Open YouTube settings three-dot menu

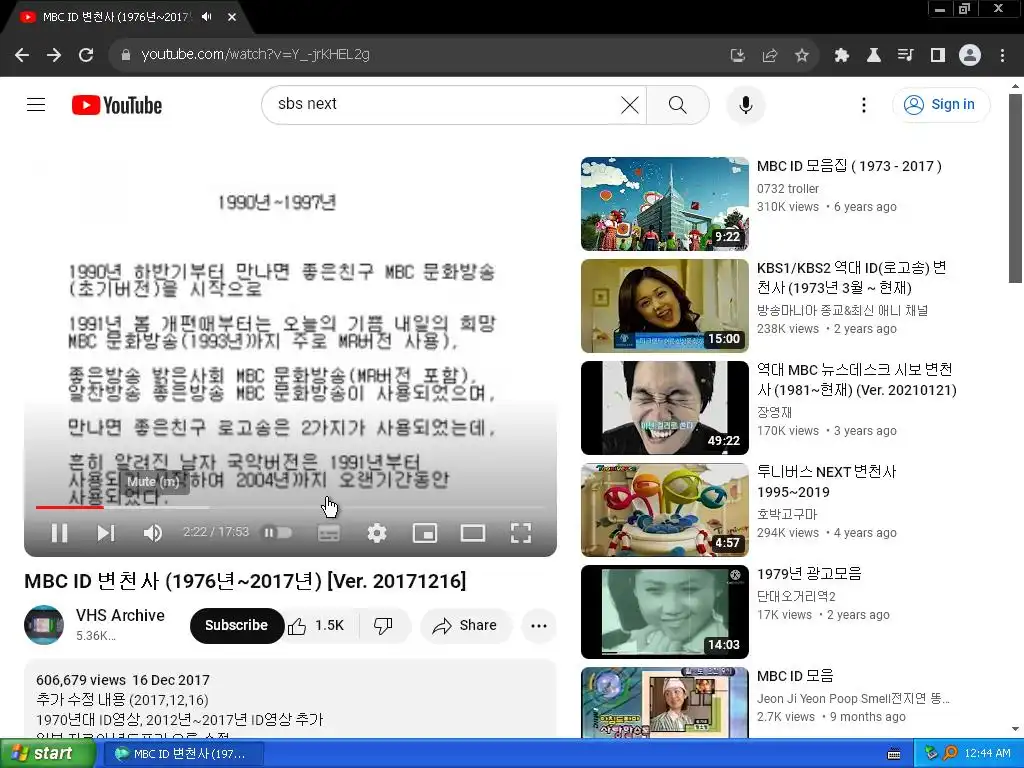pos(864,104)
